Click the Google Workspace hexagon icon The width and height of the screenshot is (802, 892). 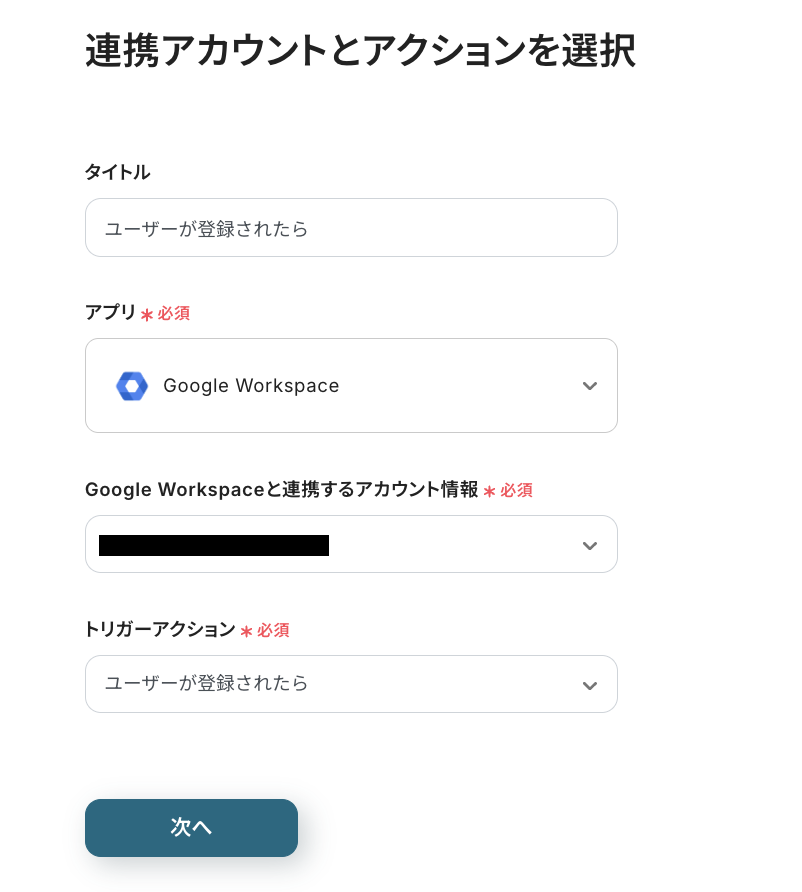click(x=132, y=386)
